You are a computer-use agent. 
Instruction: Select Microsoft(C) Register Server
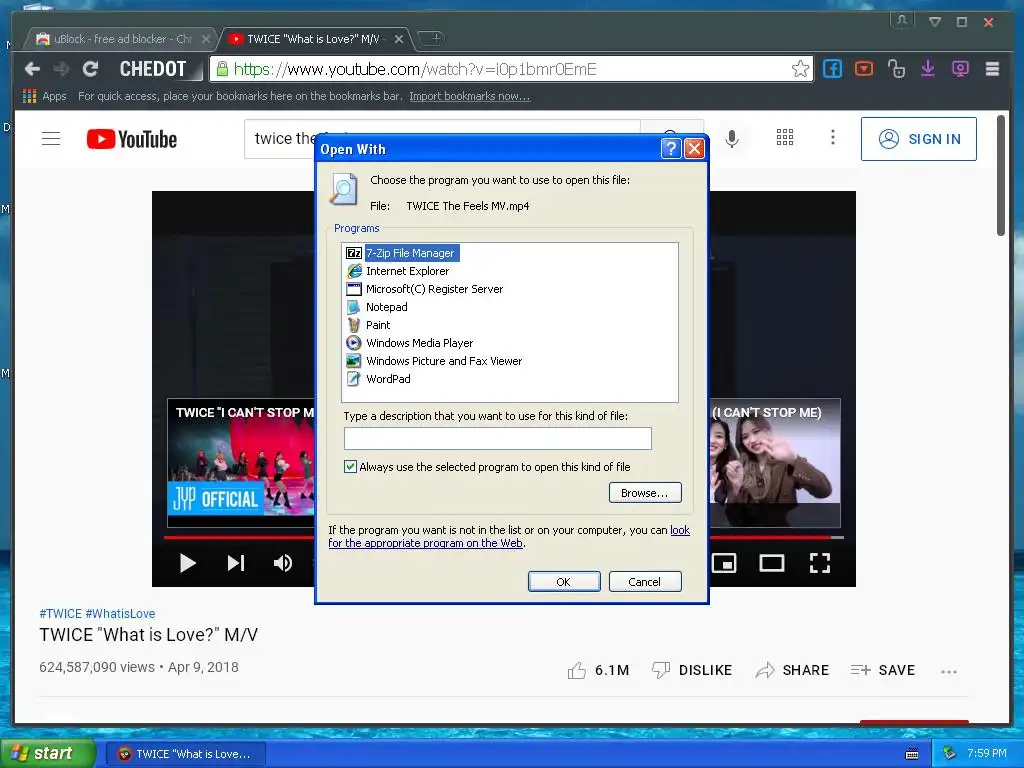click(424, 289)
